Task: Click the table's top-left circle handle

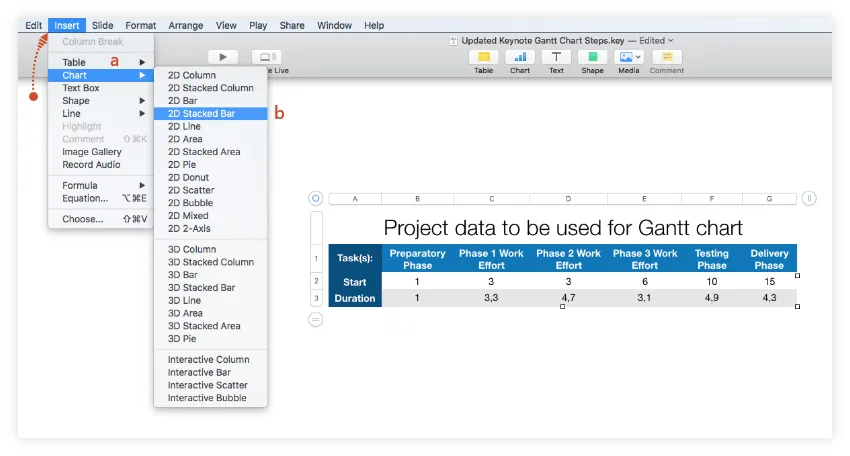Action: tap(316, 199)
